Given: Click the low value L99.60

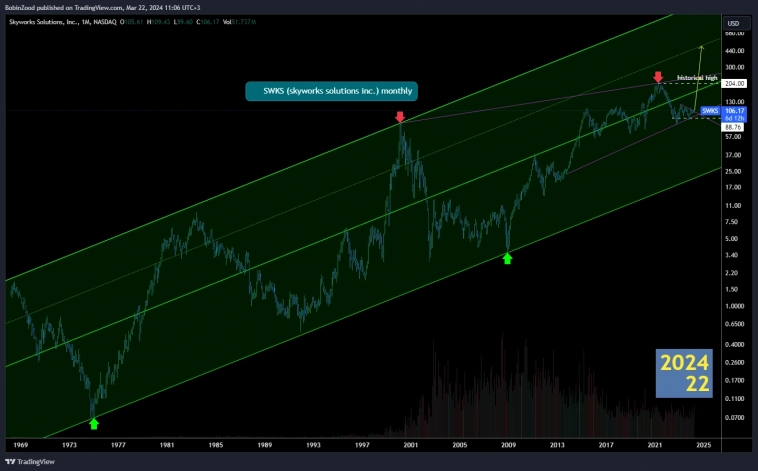Looking at the screenshot, I should pyautogui.click(x=183, y=22).
